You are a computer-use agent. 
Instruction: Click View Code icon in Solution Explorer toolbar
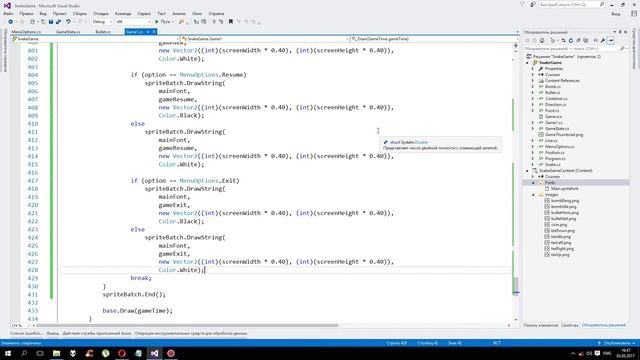(596, 40)
